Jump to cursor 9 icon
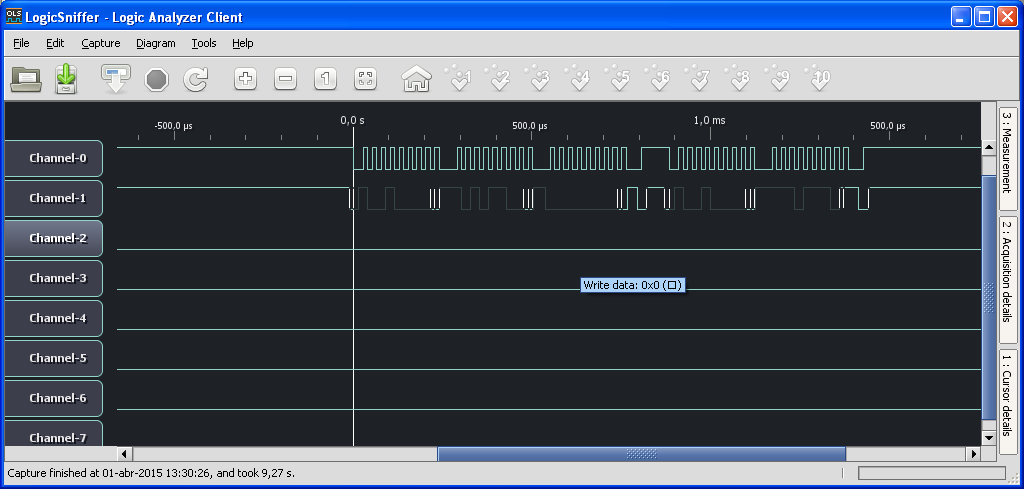The image size is (1024, 489). coord(777,78)
